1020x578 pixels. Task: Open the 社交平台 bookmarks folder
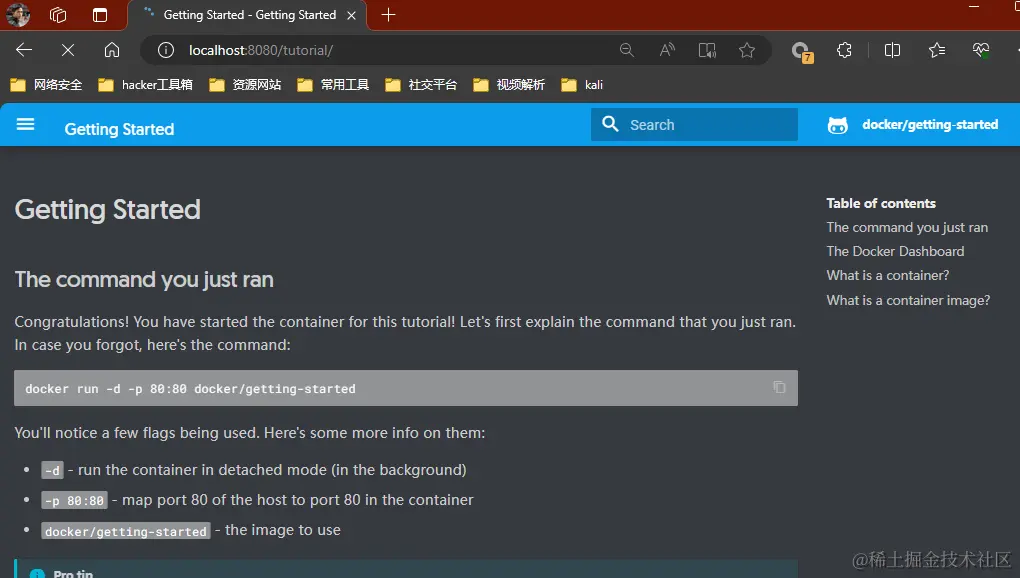coord(421,85)
